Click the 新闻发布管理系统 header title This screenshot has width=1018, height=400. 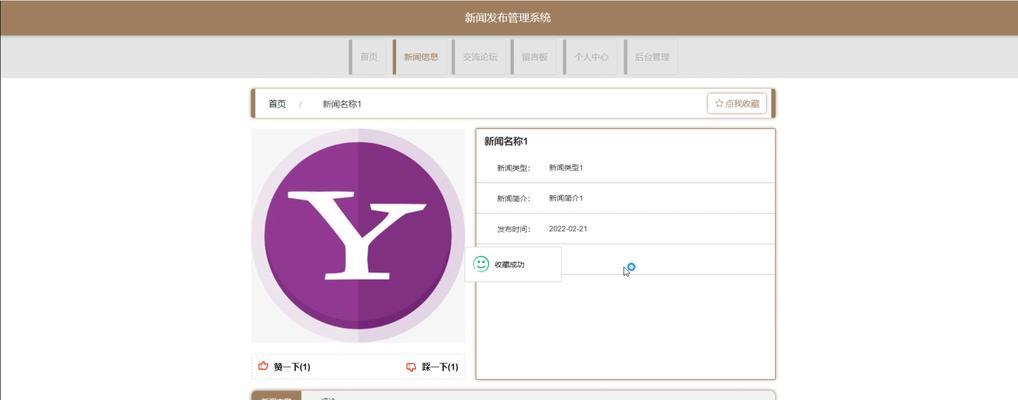point(508,18)
